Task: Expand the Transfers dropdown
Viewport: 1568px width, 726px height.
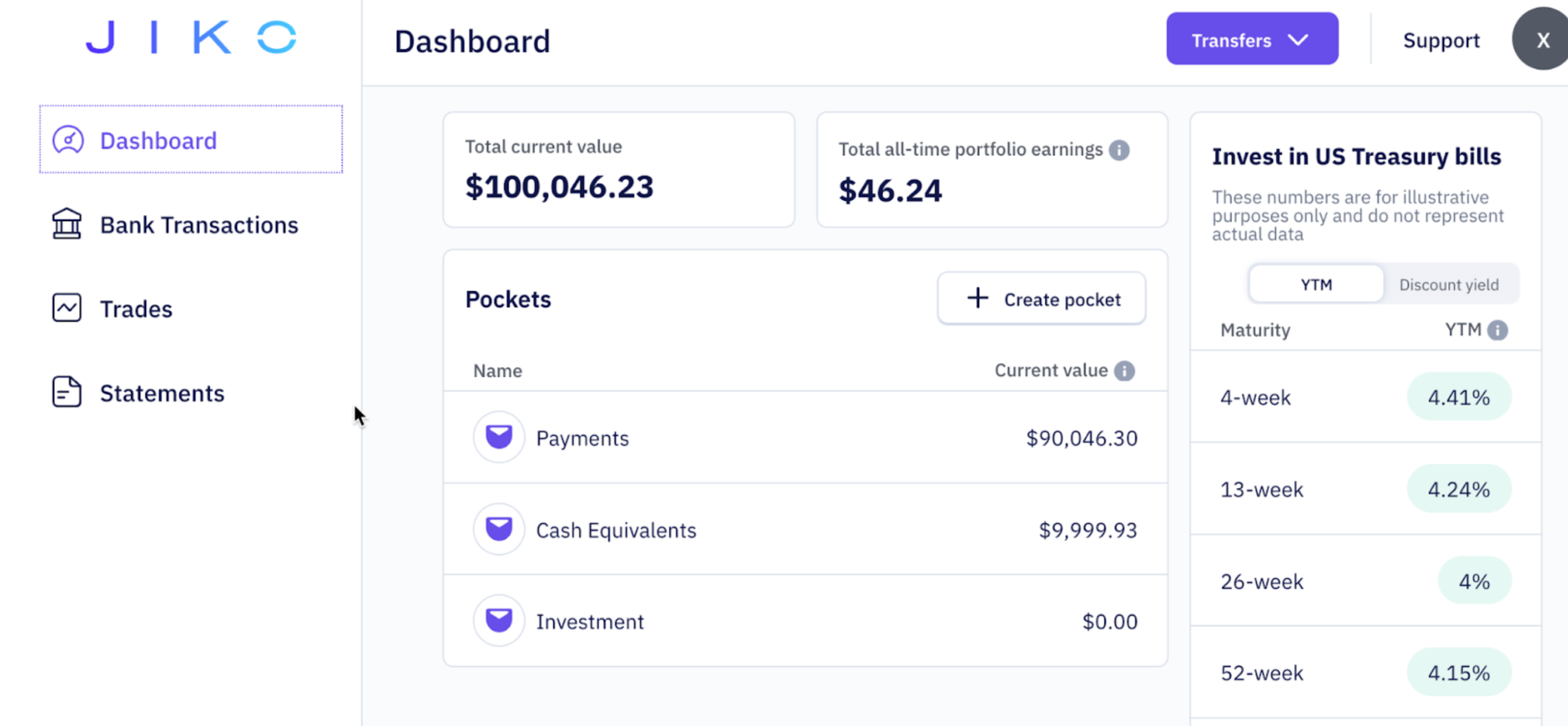Action: pos(1252,40)
